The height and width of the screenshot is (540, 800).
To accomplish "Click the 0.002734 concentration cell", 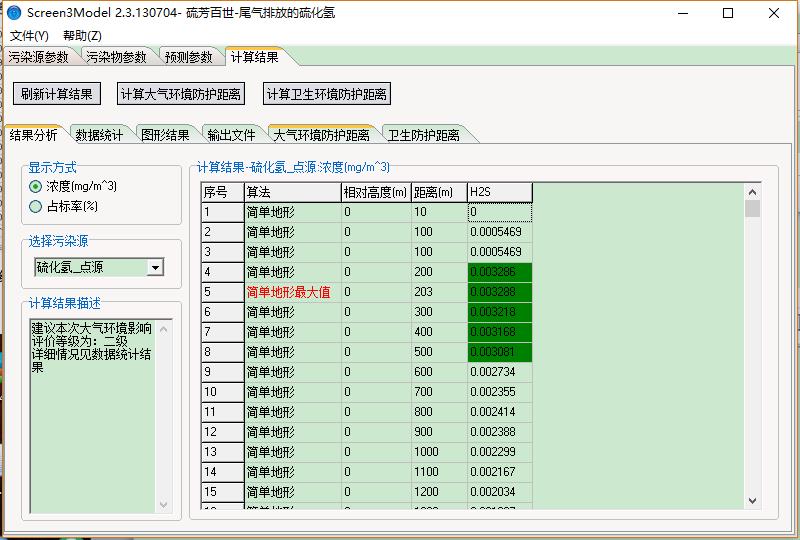I will click(500, 372).
